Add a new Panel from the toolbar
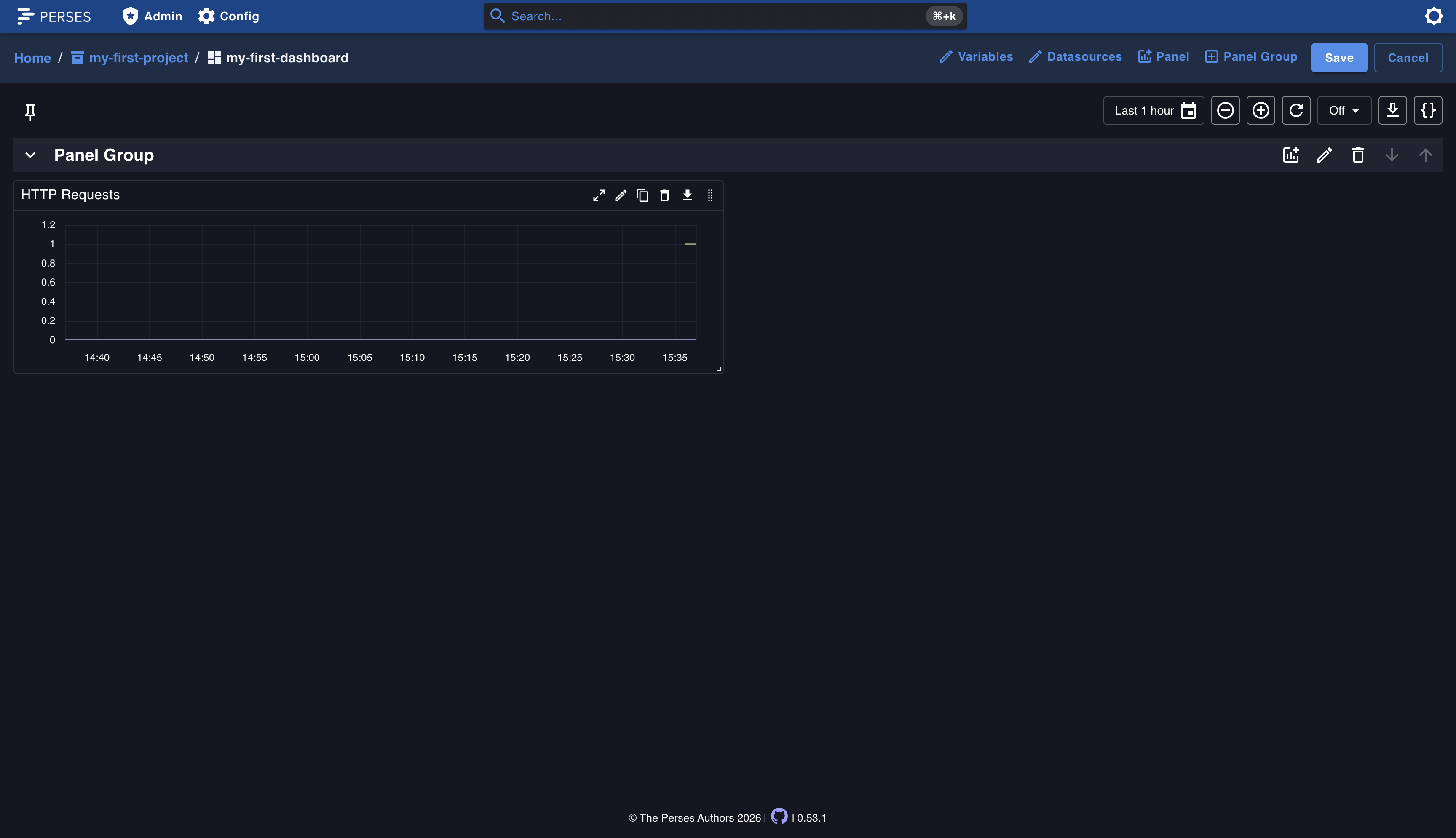 point(1164,56)
